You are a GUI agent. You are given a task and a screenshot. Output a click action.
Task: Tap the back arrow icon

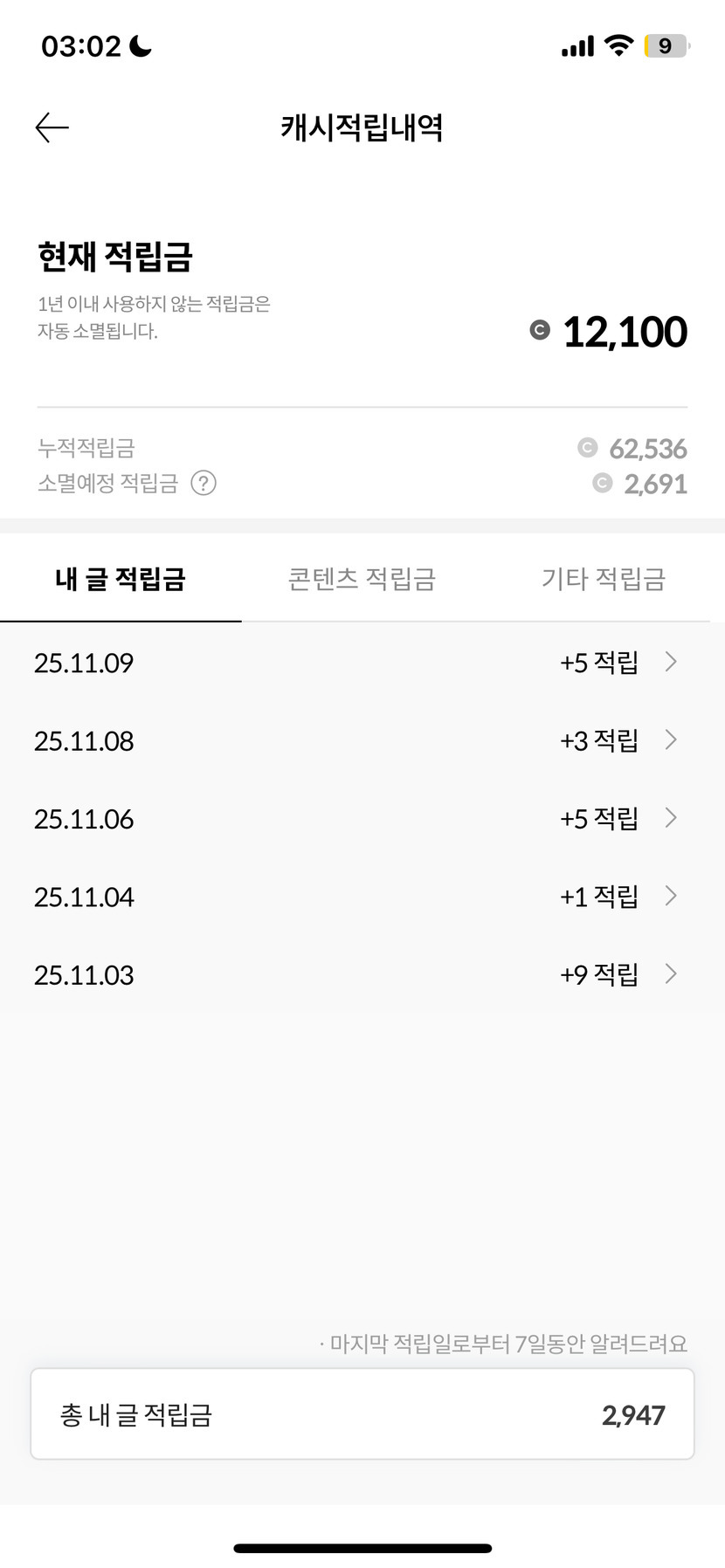52,127
